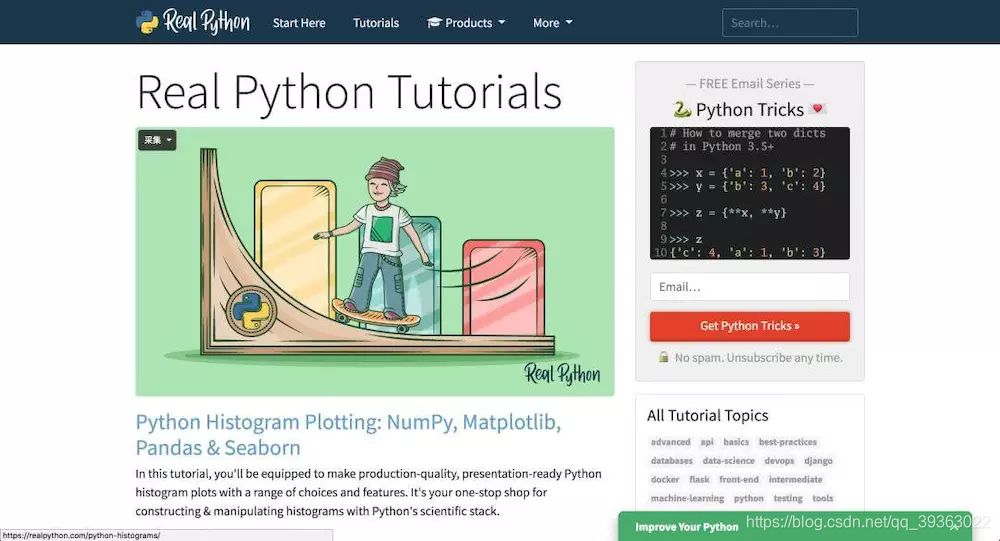Select the intermediate topic tag
Viewport: 1000px width, 541px height.
(795, 479)
